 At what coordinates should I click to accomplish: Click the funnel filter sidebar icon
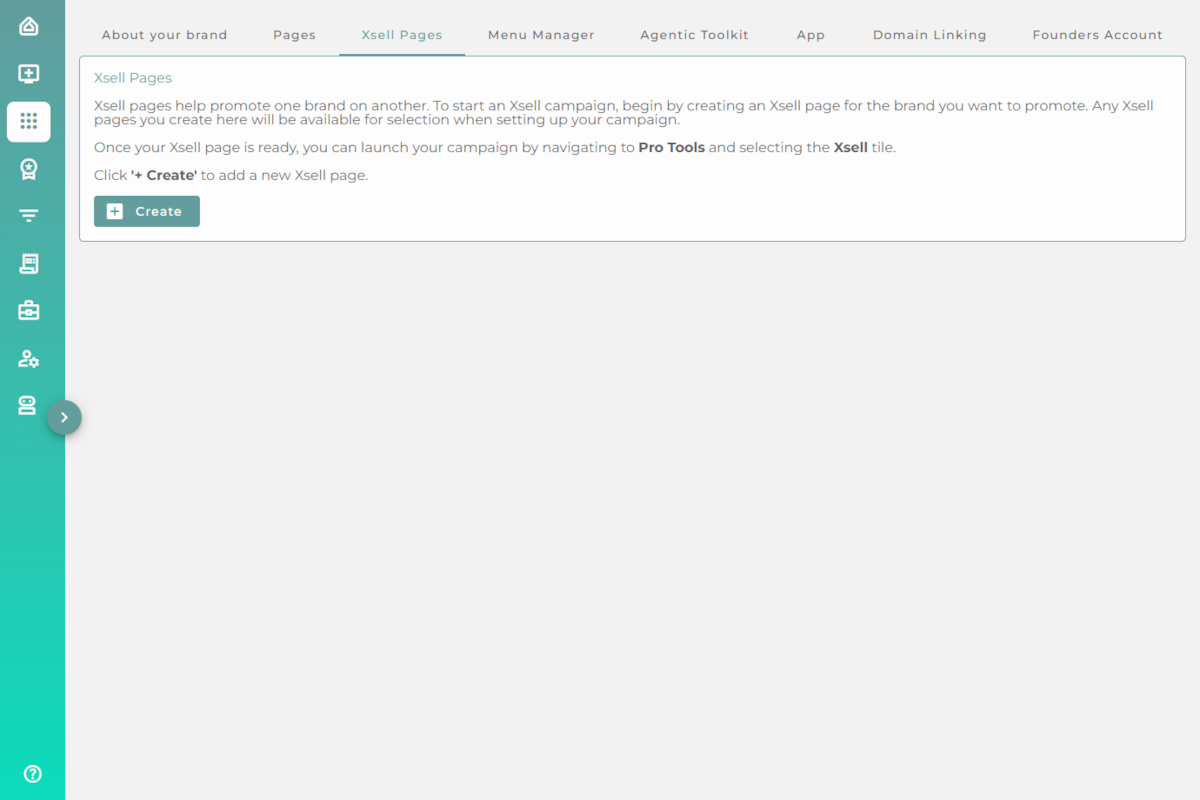[29, 216]
